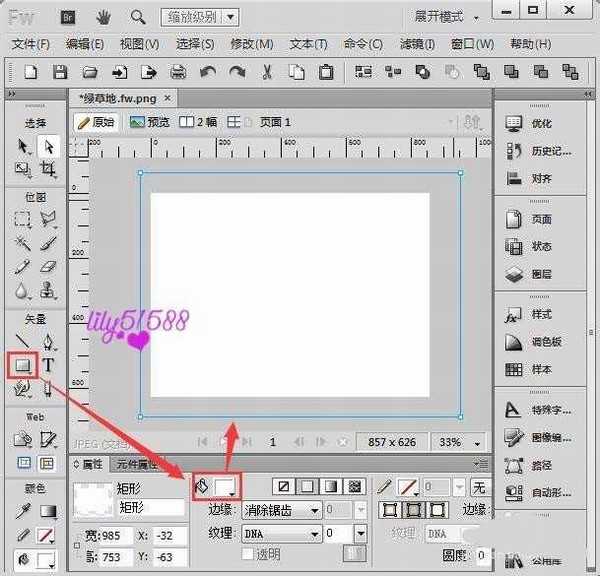Enable the 透明 (transparent) checkbox
This screenshot has width=600, height=576.
pos(249,554)
